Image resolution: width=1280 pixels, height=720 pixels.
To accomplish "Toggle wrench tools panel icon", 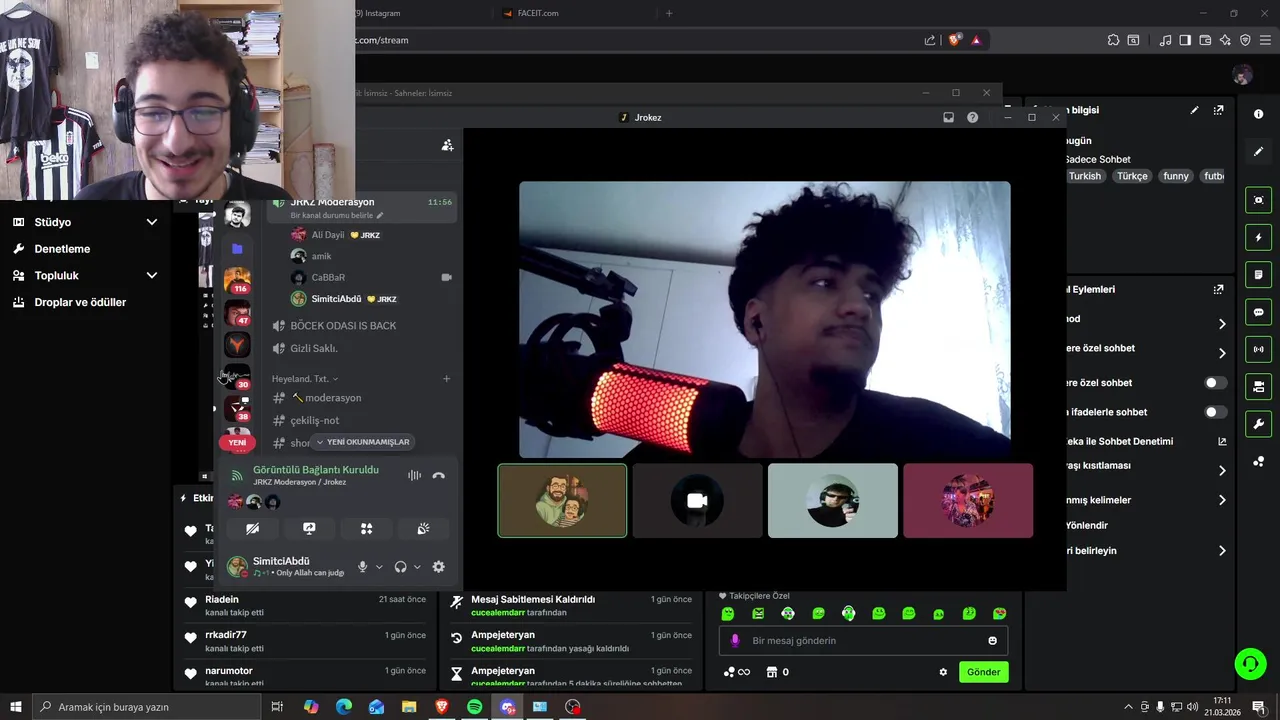I will click(1258, 424).
